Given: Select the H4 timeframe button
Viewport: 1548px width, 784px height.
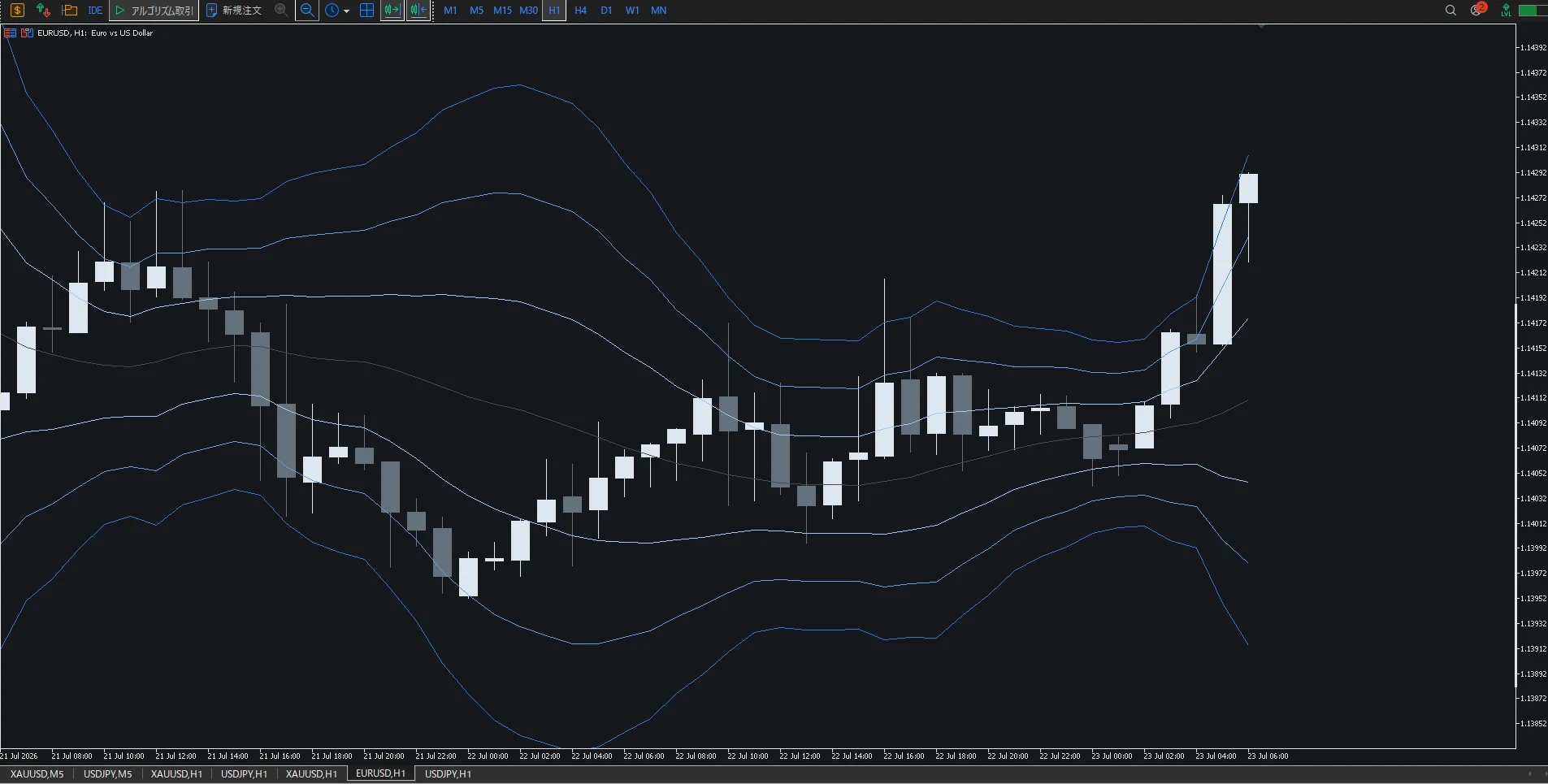Looking at the screenshot, I should pos(580,11).
